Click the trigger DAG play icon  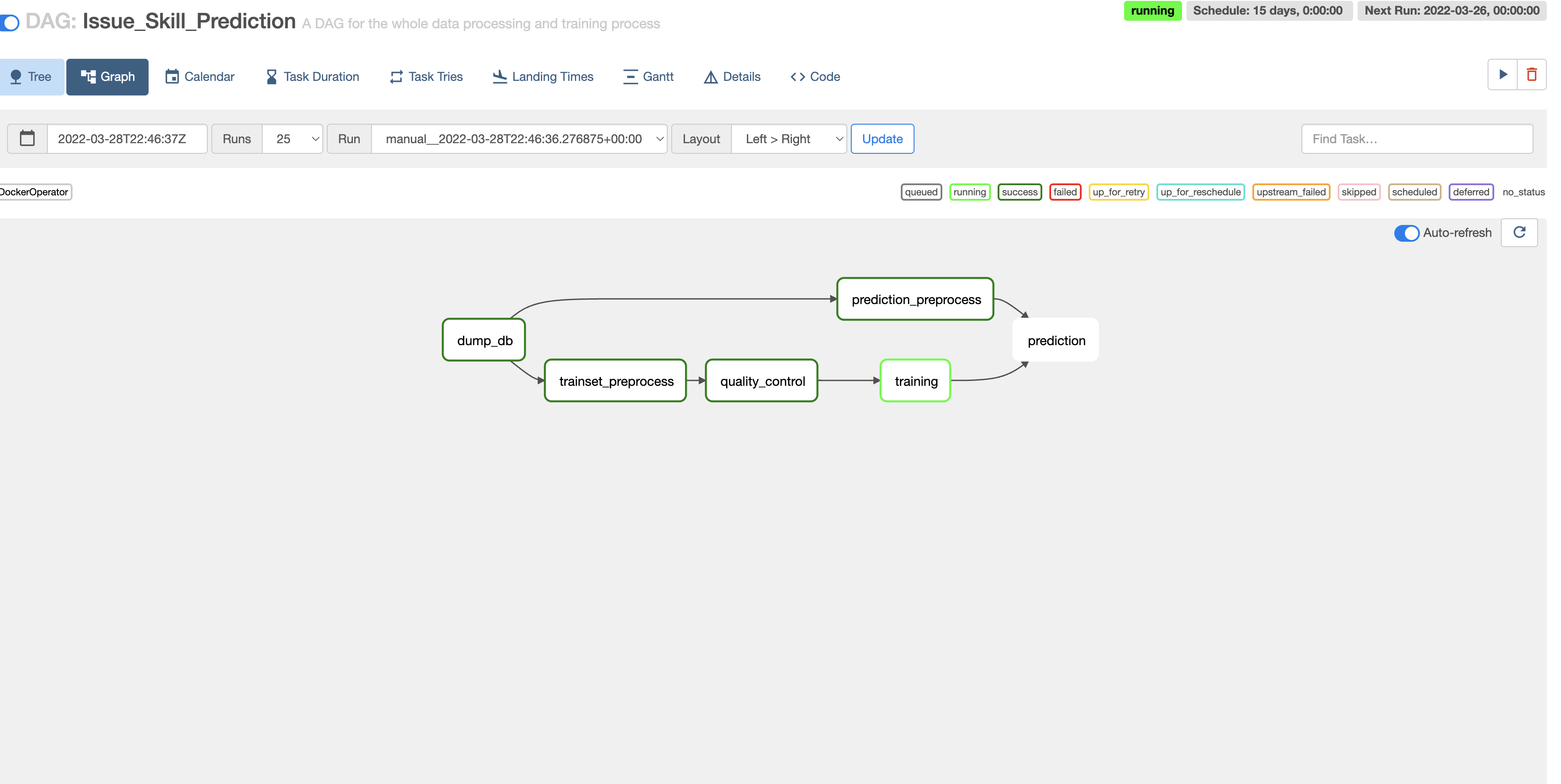coord(1502,74)
